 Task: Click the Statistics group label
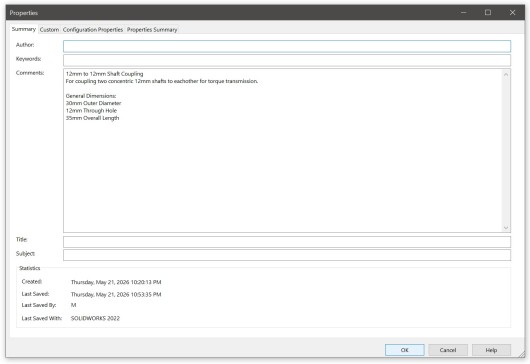point(30,268)
